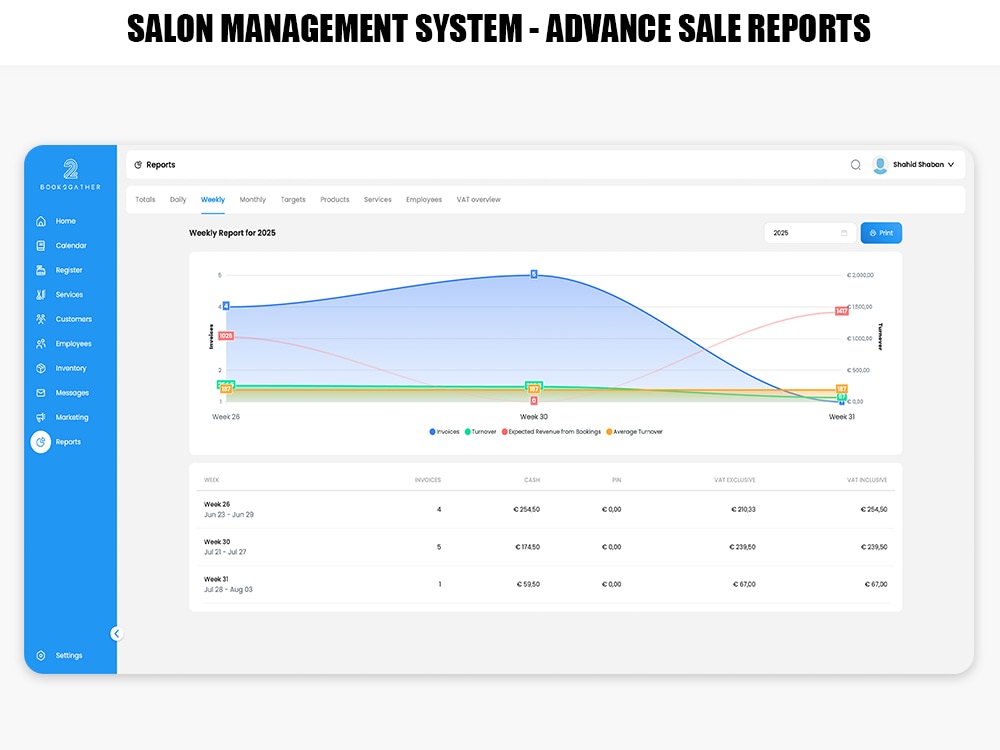Open the Calendar icon in sidebar
Screen dimensions: 1000x750
[41, 246]
